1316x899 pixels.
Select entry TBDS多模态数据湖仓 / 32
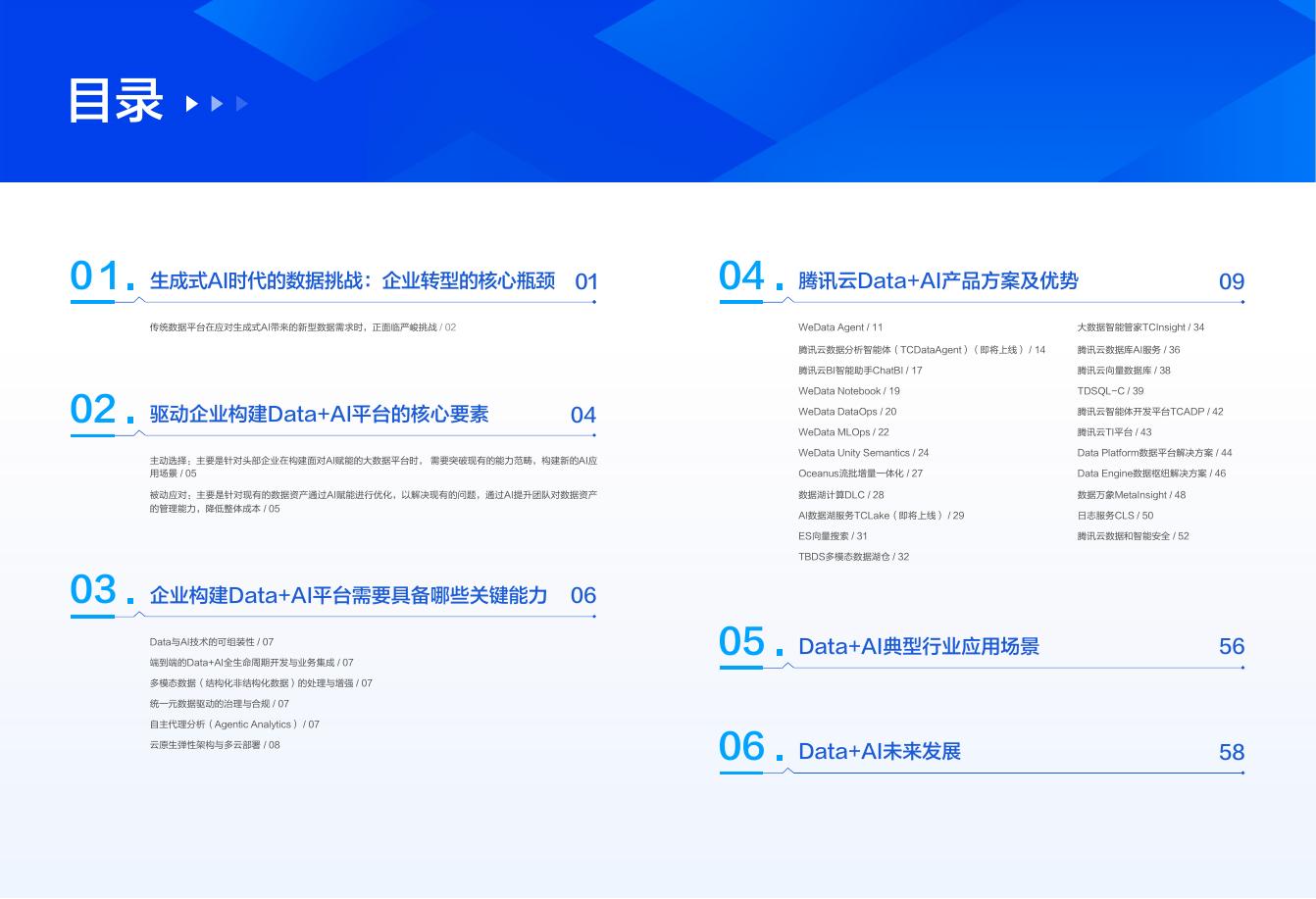pos(854,557)
